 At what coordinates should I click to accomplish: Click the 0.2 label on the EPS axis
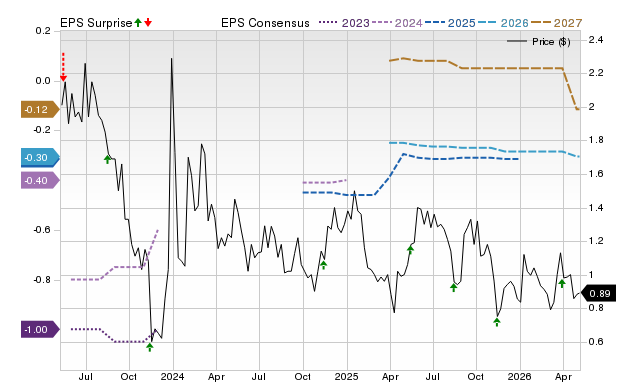[43, 31]
